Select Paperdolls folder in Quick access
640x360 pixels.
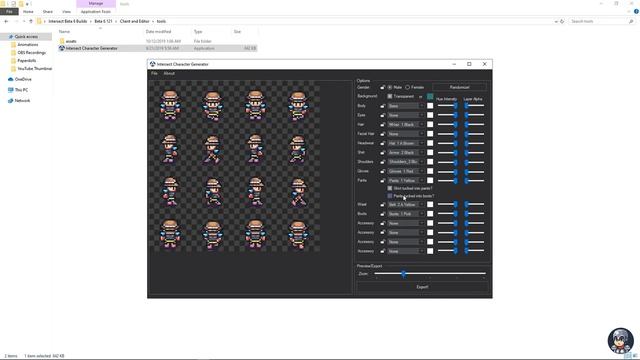(27, 60)
